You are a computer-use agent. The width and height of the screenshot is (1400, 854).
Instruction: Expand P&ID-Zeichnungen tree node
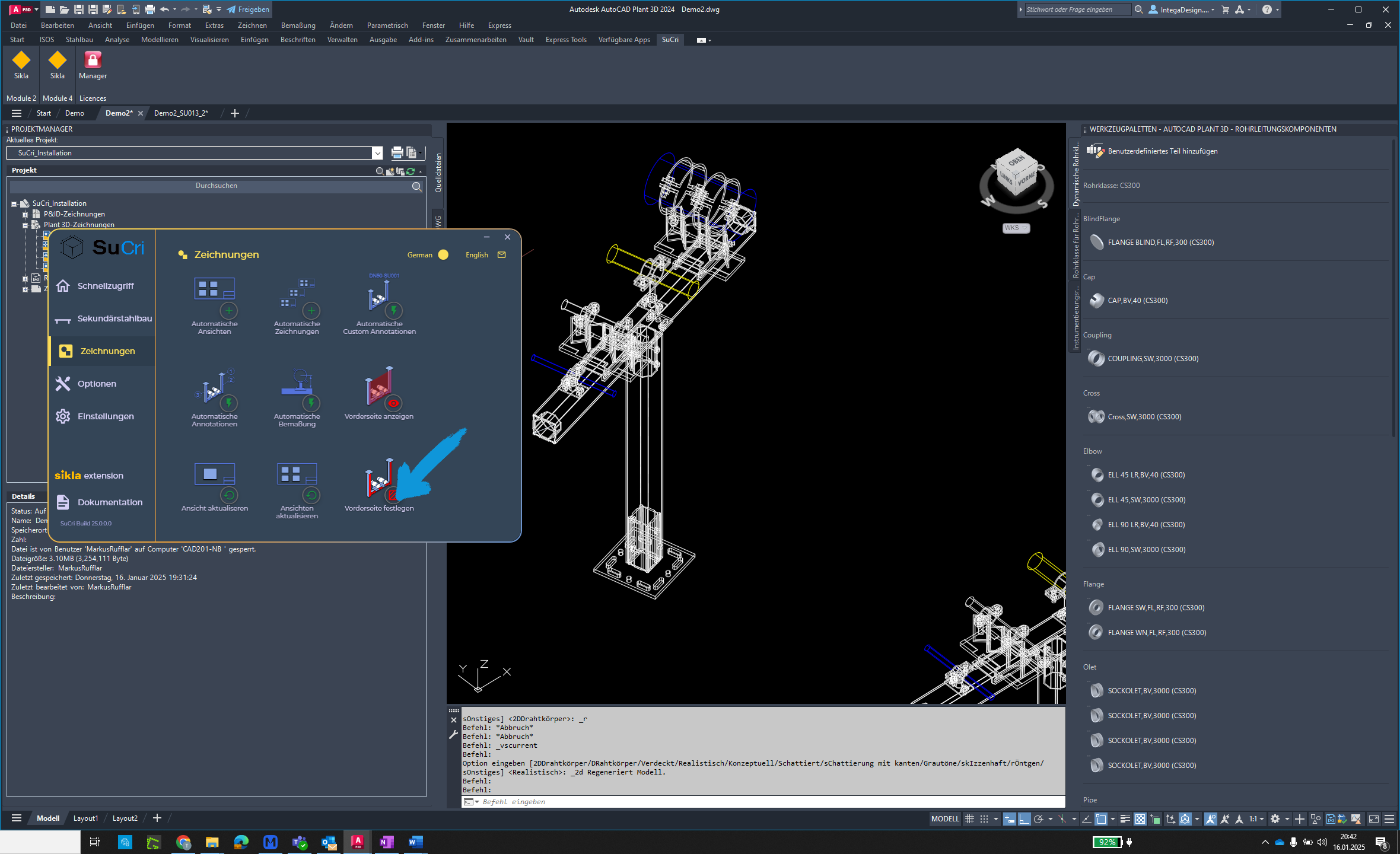(x=25, y=215)
